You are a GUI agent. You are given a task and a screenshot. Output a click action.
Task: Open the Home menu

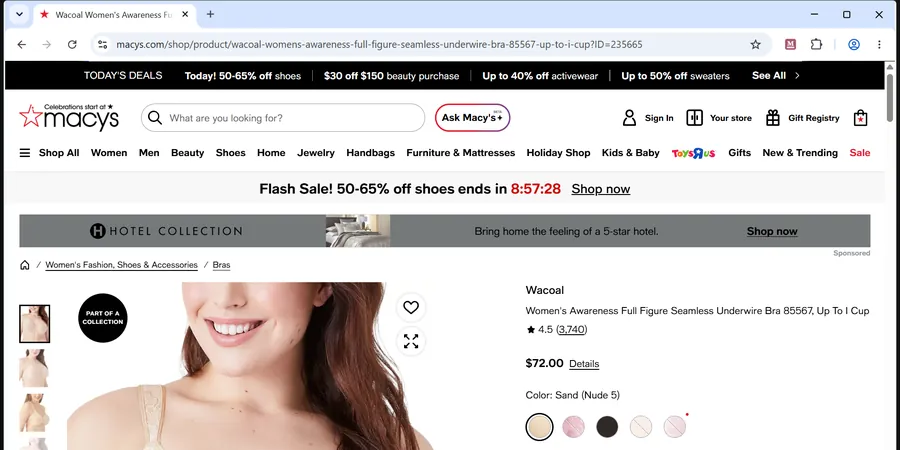tap(271, 153)
